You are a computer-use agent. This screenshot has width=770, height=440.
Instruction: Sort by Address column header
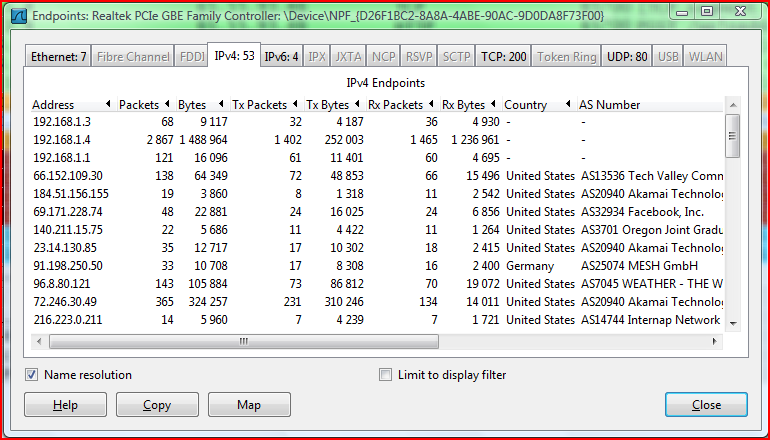[x=53, y=105]
